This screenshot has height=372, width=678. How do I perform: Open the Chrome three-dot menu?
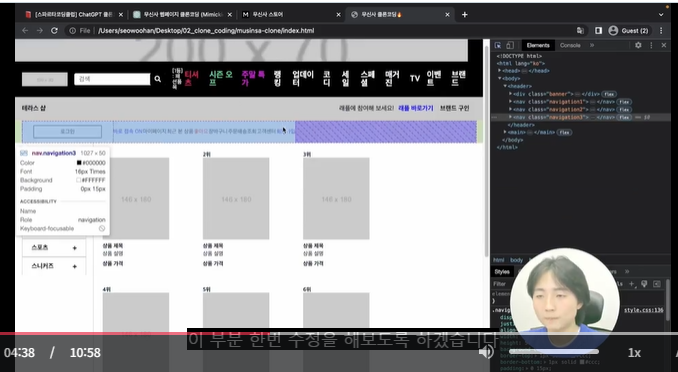pyautogui.click(x=661, y=30)
